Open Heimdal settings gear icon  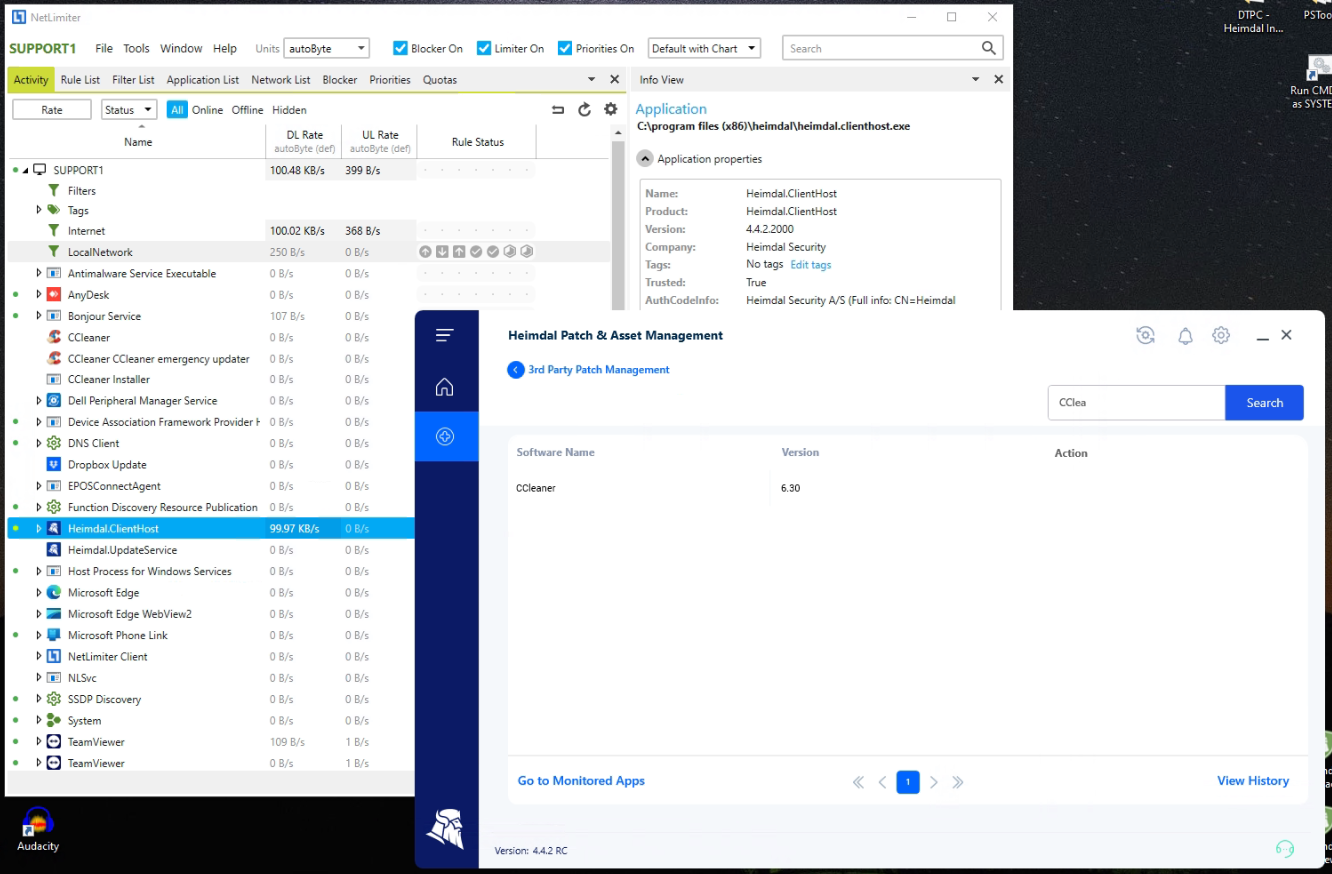[x=1221, y=335]
